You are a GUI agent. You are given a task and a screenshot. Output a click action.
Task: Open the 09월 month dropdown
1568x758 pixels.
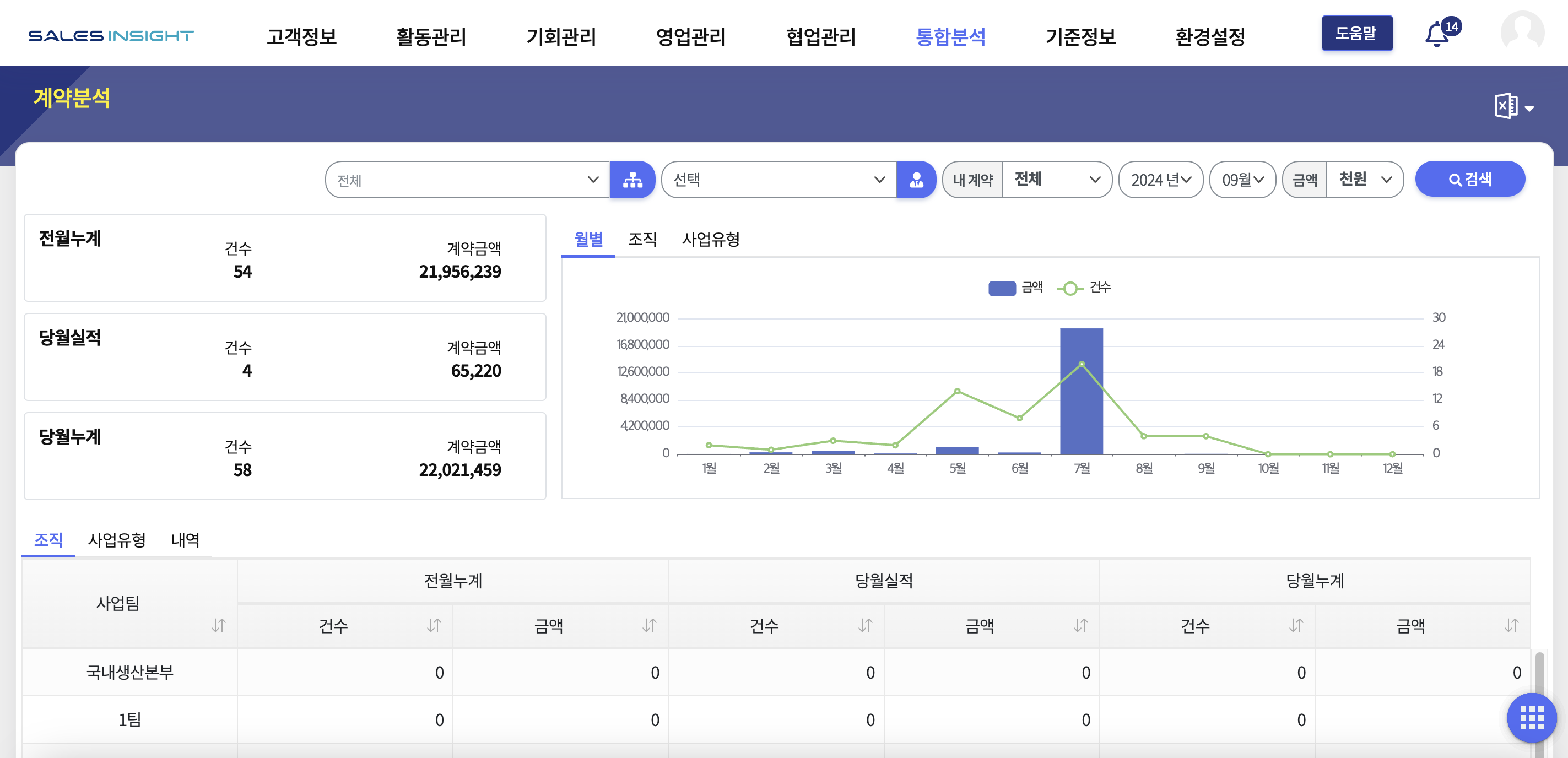pyautogui.click(x=1242, y=180)
